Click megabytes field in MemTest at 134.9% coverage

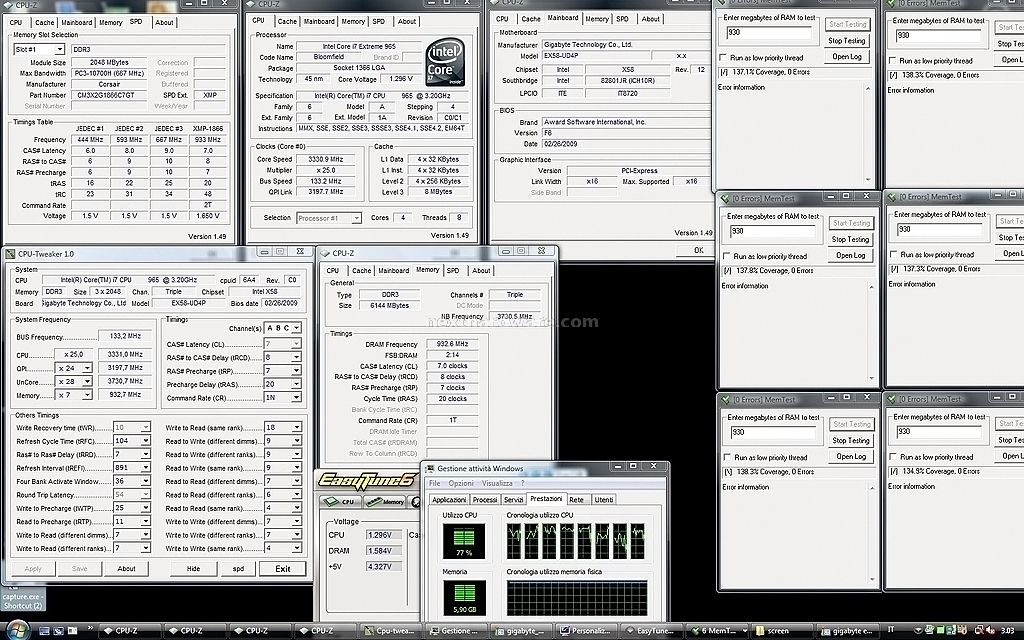point(938,432)
